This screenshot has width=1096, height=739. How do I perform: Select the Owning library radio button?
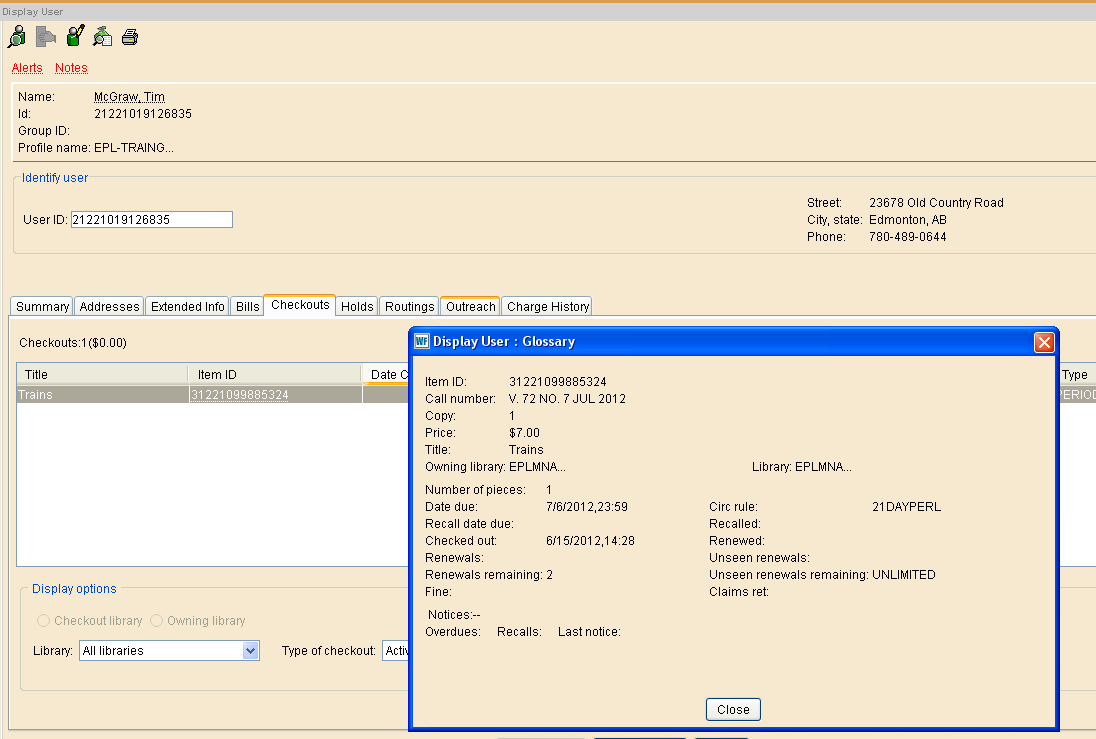[157, 621]
